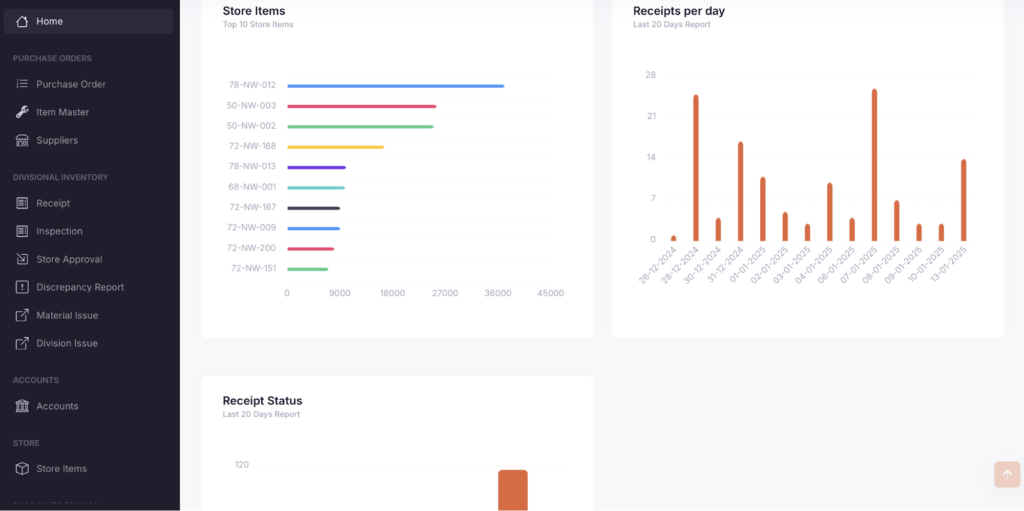1024x511 pixels.
Task: Click the 'Top 10 Store Items' subtitle
Action: point(258,25)
